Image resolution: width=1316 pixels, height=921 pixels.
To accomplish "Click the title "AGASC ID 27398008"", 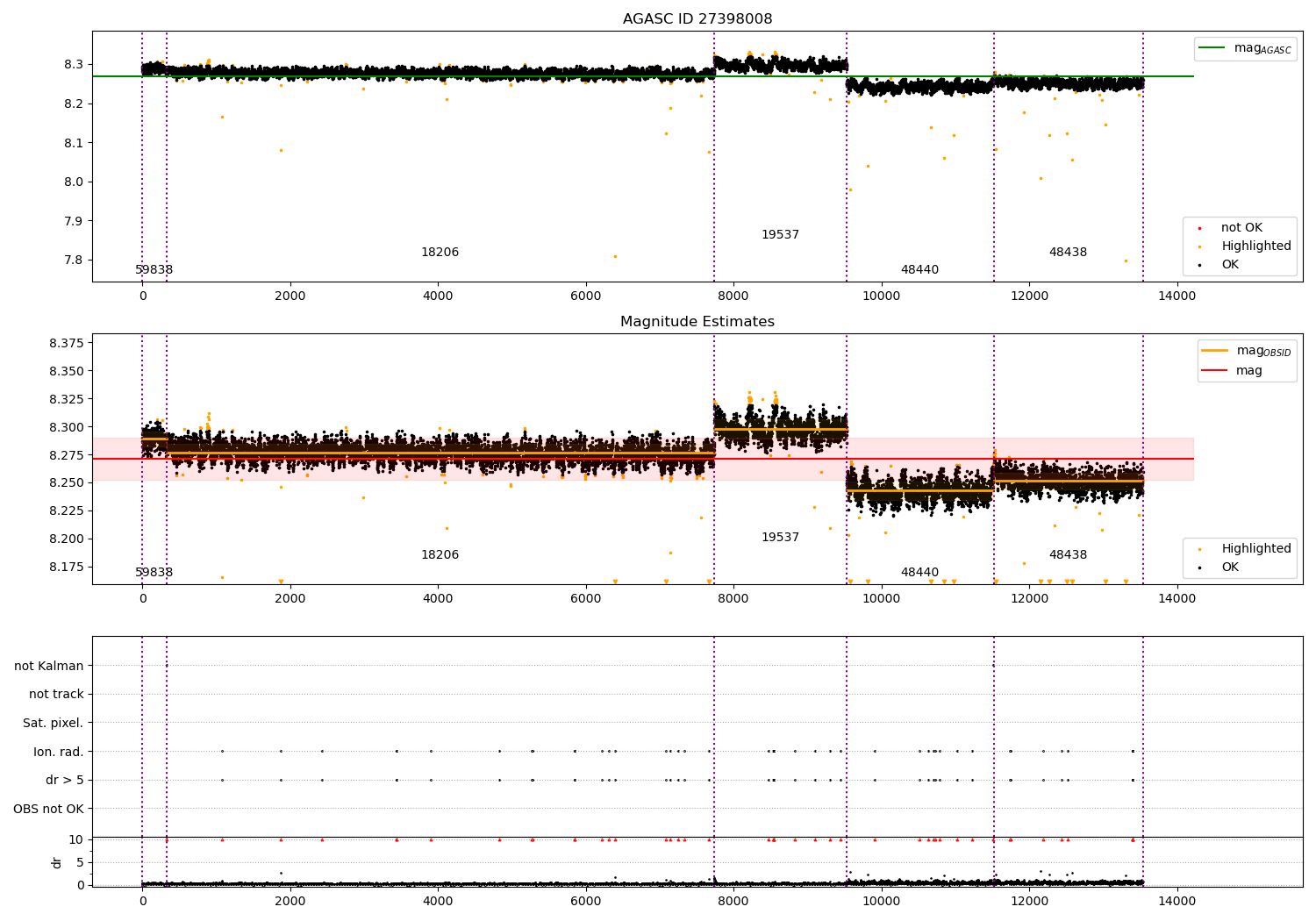I will point(697,19).
